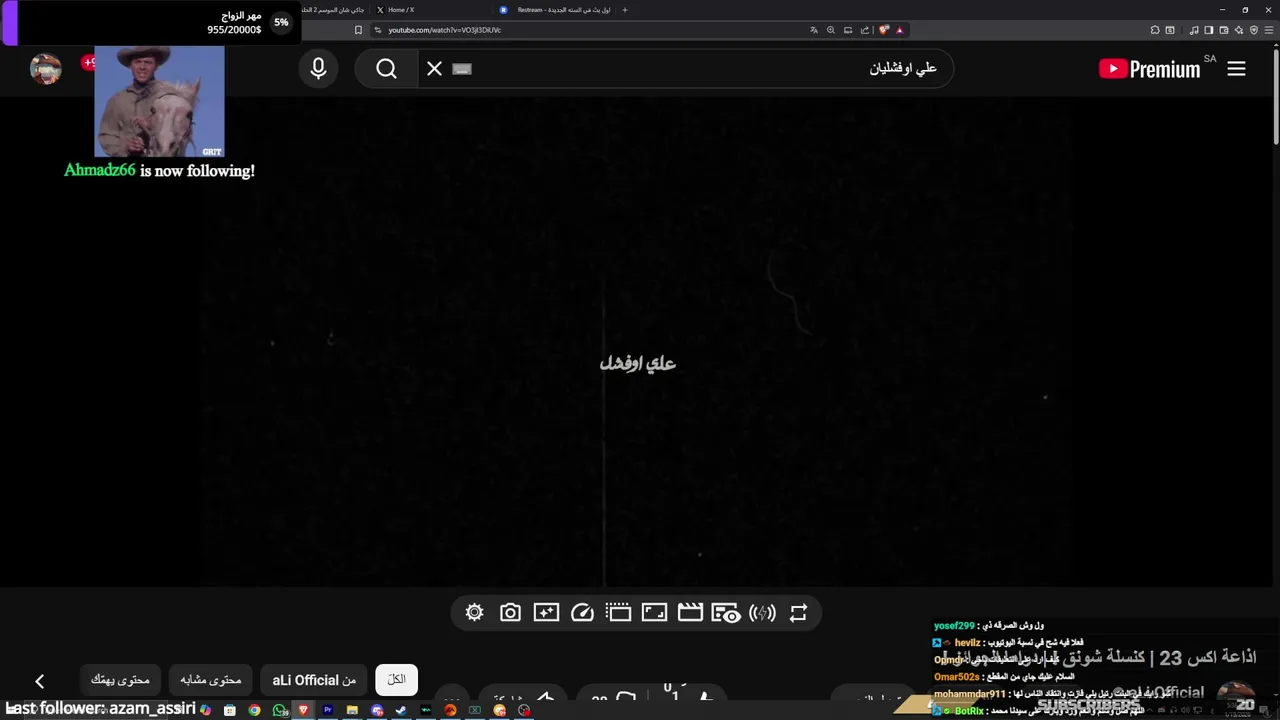Viewport: 1280px width, 720px height.
Task: Show more filter chips with the arrow
Action: [39, 681]
